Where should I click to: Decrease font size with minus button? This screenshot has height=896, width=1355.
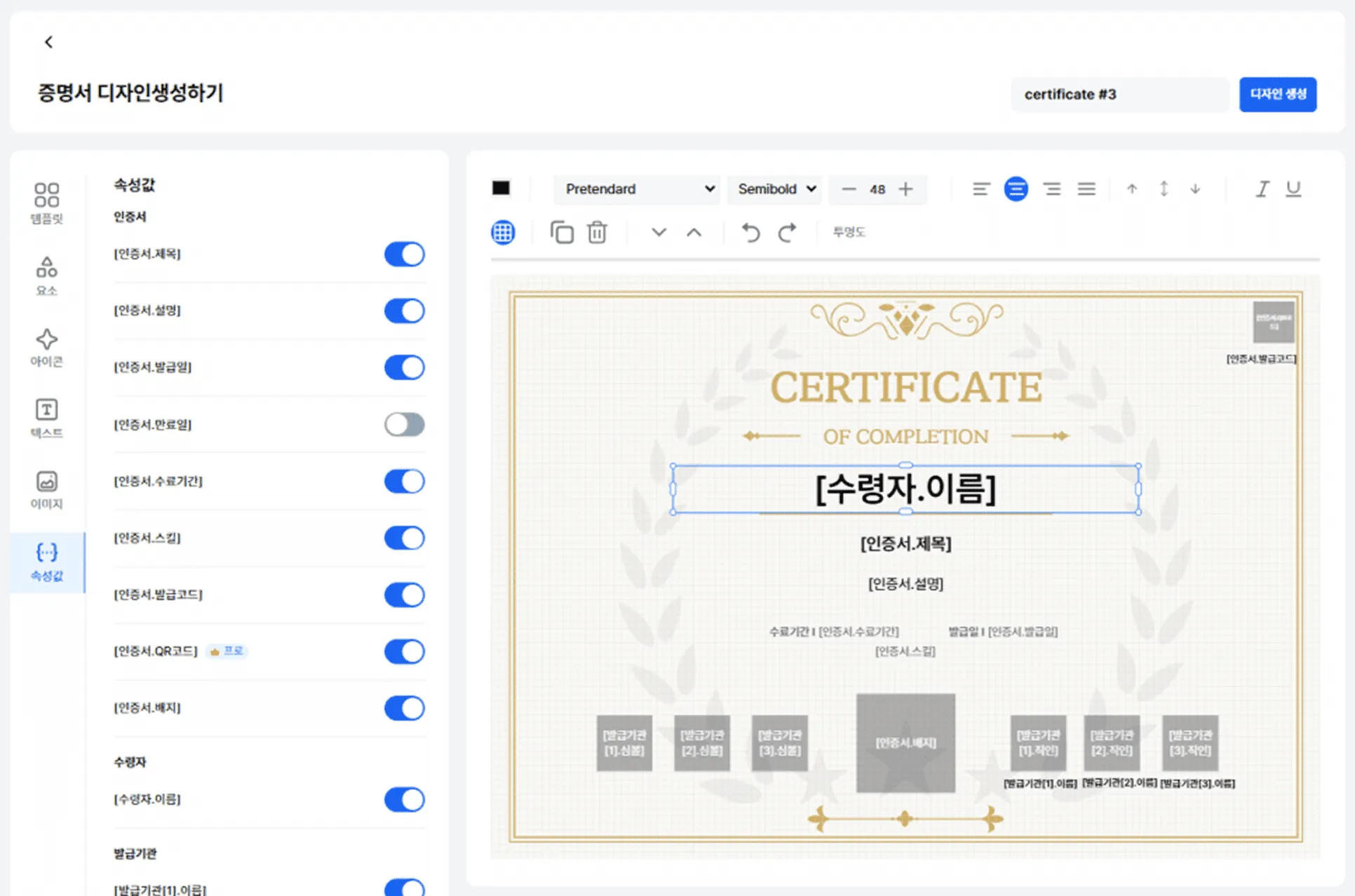849,189
